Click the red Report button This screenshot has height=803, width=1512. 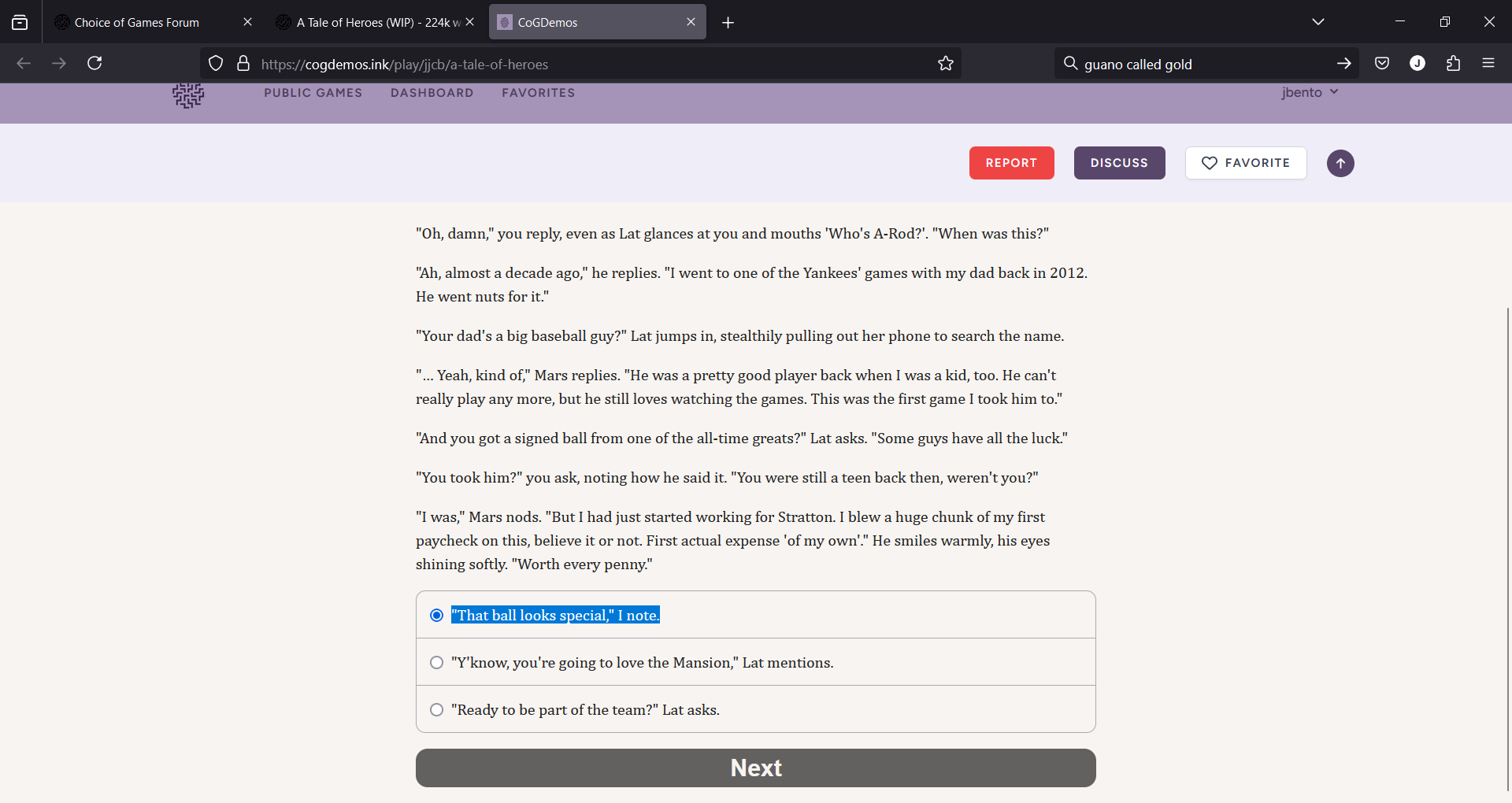(1011, 163)
